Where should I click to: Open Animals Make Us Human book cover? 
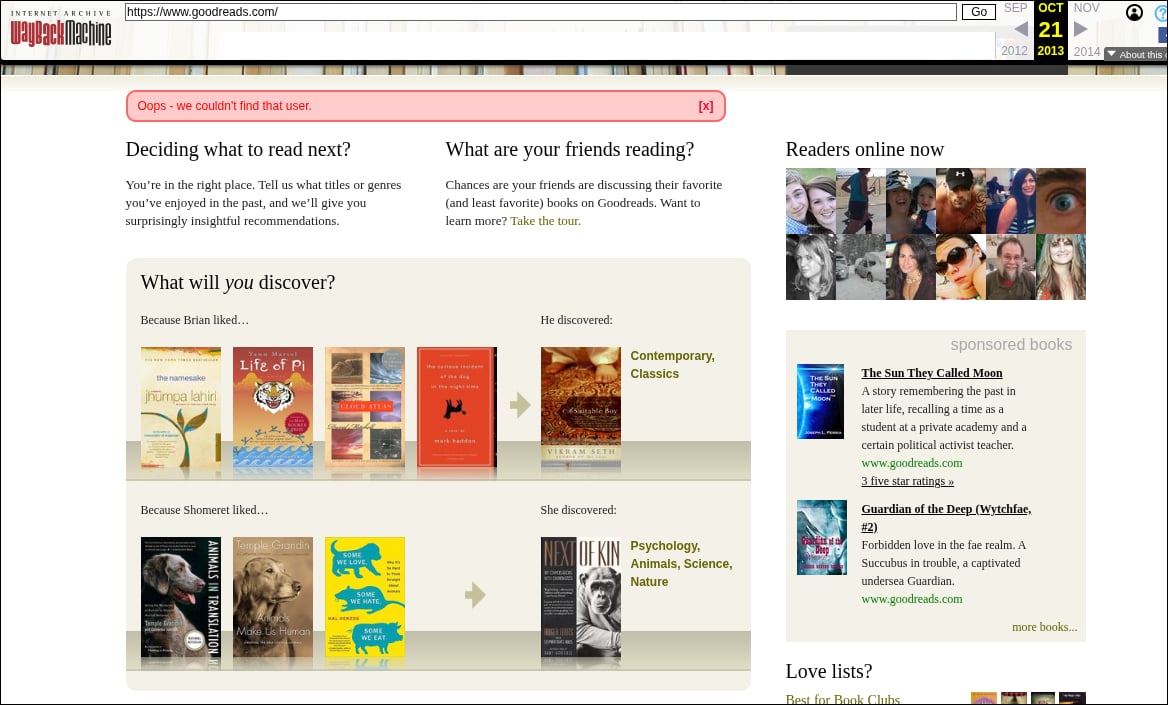273,598
